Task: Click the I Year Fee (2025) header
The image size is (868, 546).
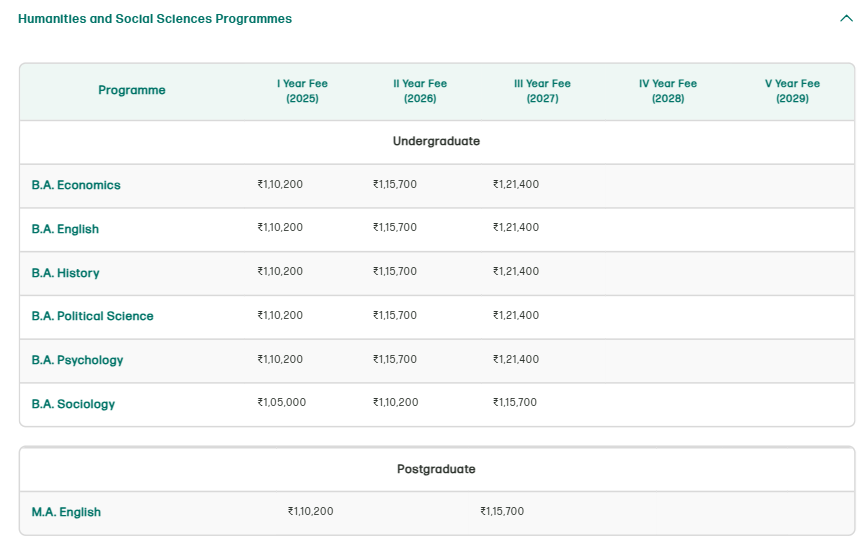Action: 302,91
